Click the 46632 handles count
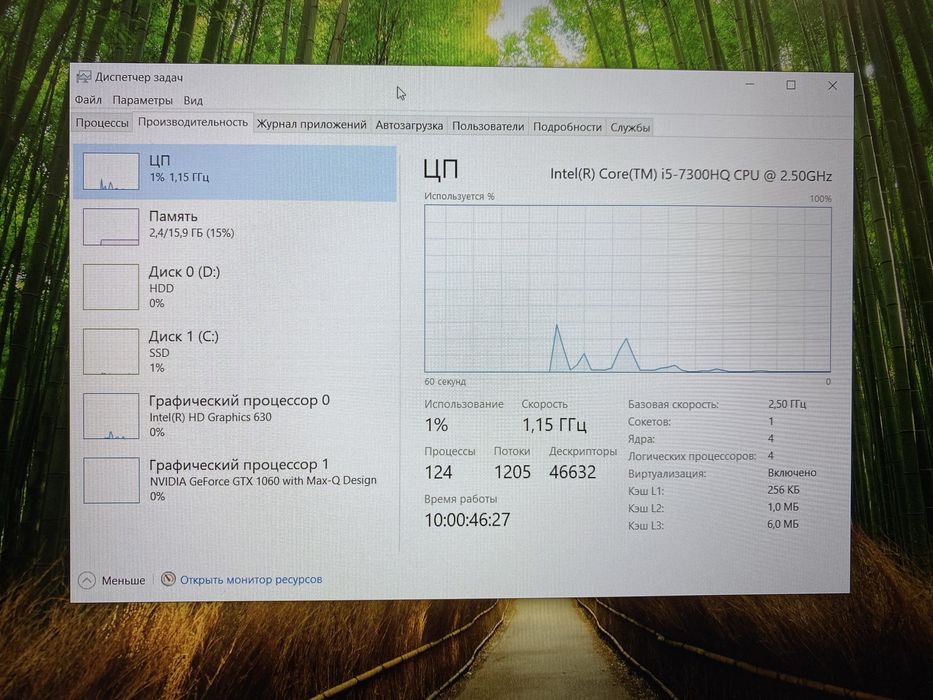Viewport: 933px width, 700px height. [572, 472]
